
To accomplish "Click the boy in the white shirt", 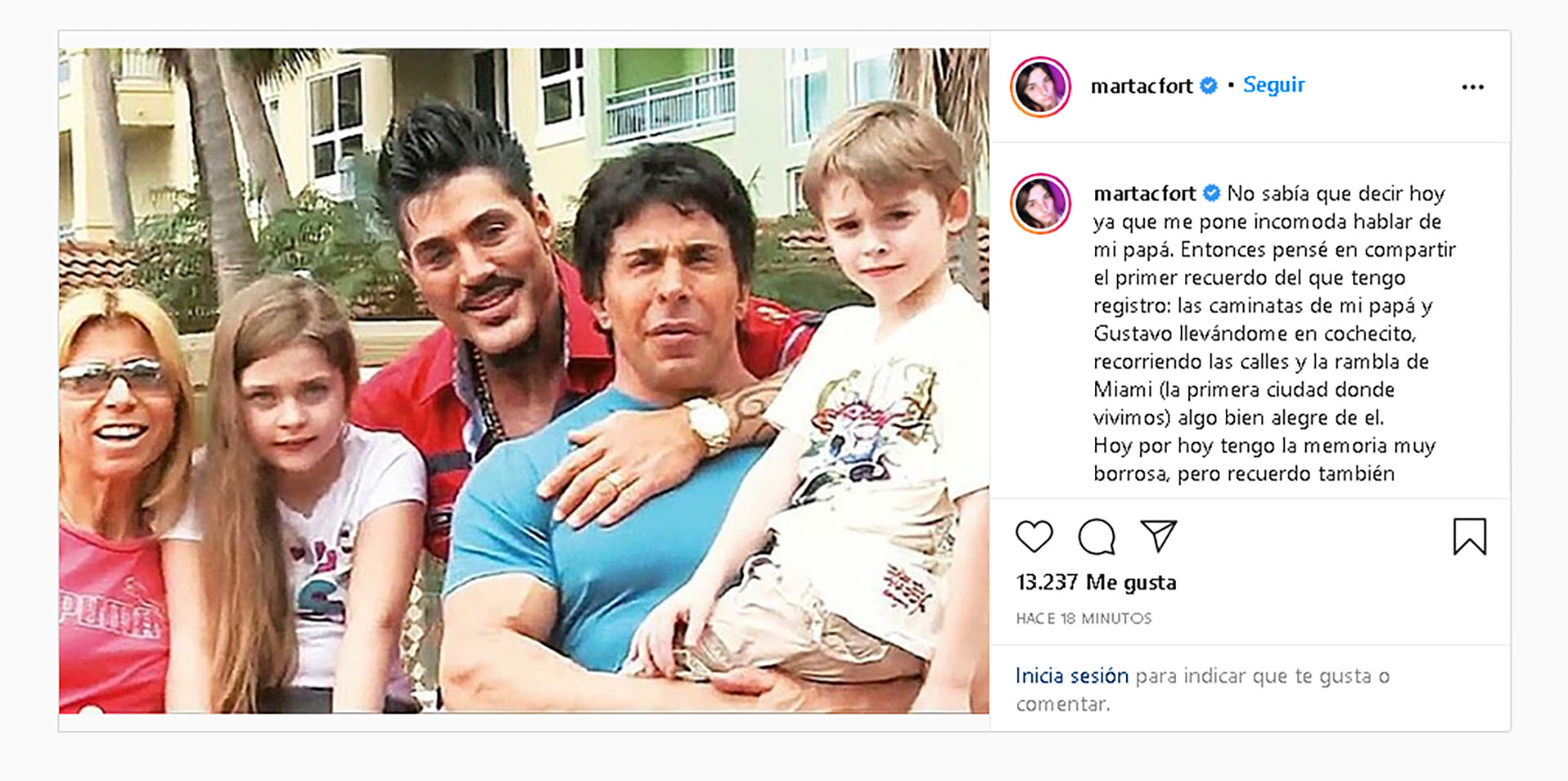I will 849,392.
